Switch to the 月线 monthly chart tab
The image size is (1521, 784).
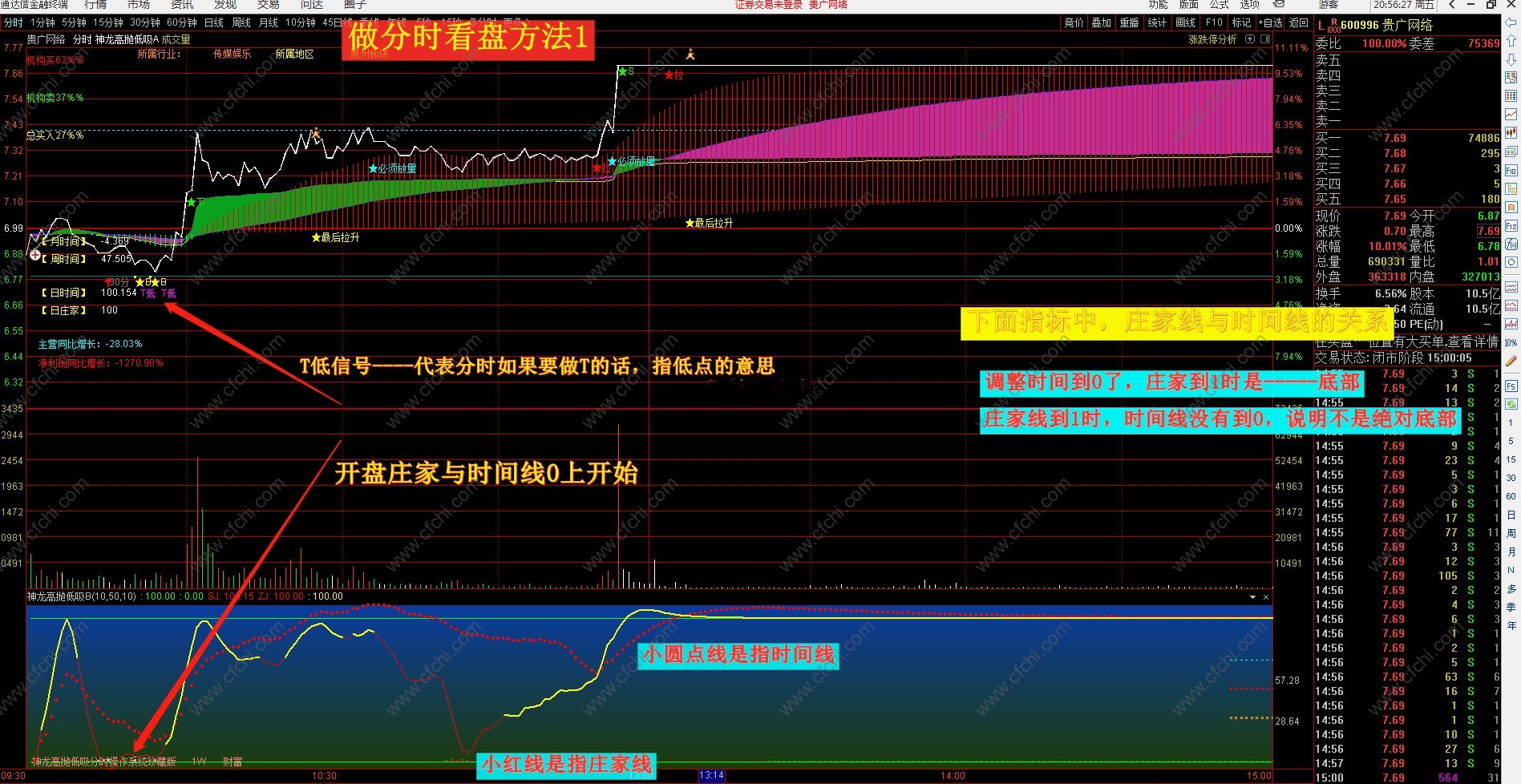[269, 22]
